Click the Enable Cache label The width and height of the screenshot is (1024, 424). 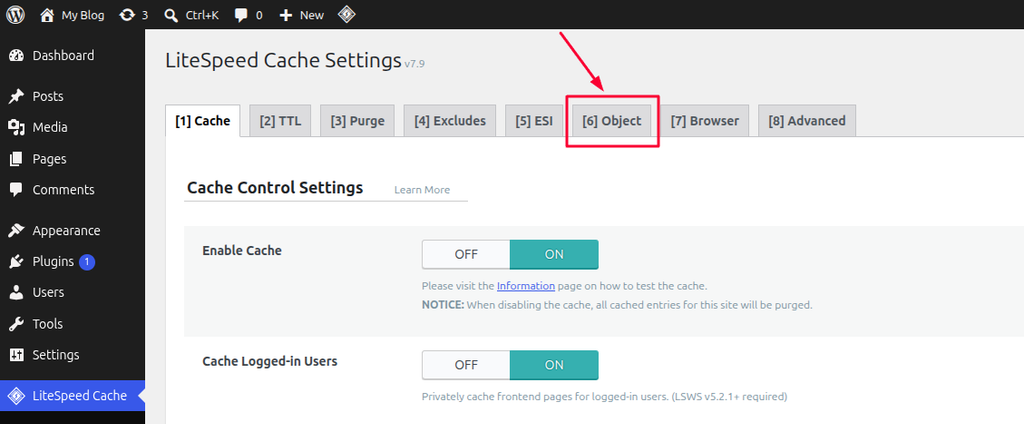pyautogui.click(x=242, y=251)
